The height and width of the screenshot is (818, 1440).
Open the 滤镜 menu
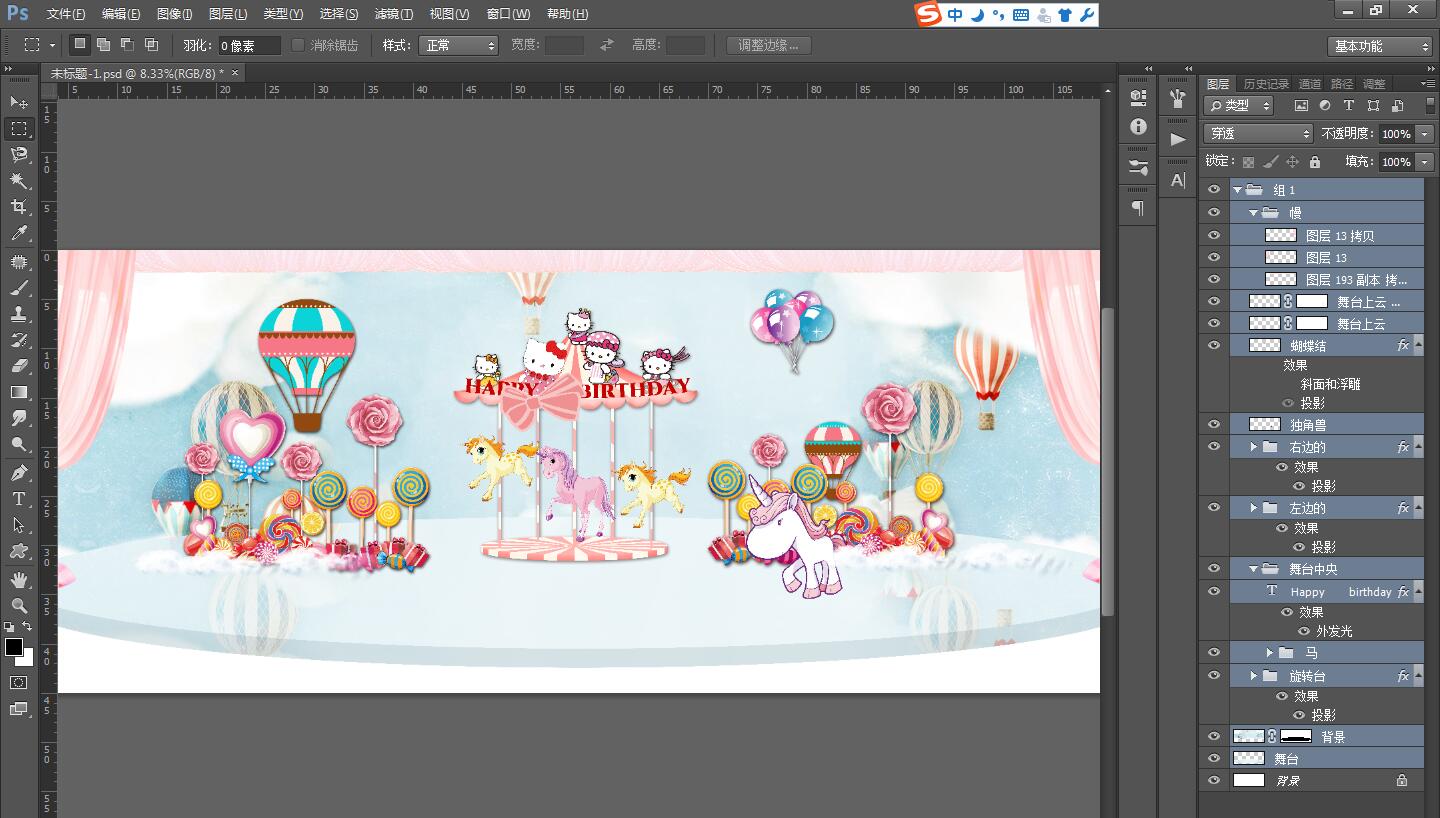click(394, 14)
